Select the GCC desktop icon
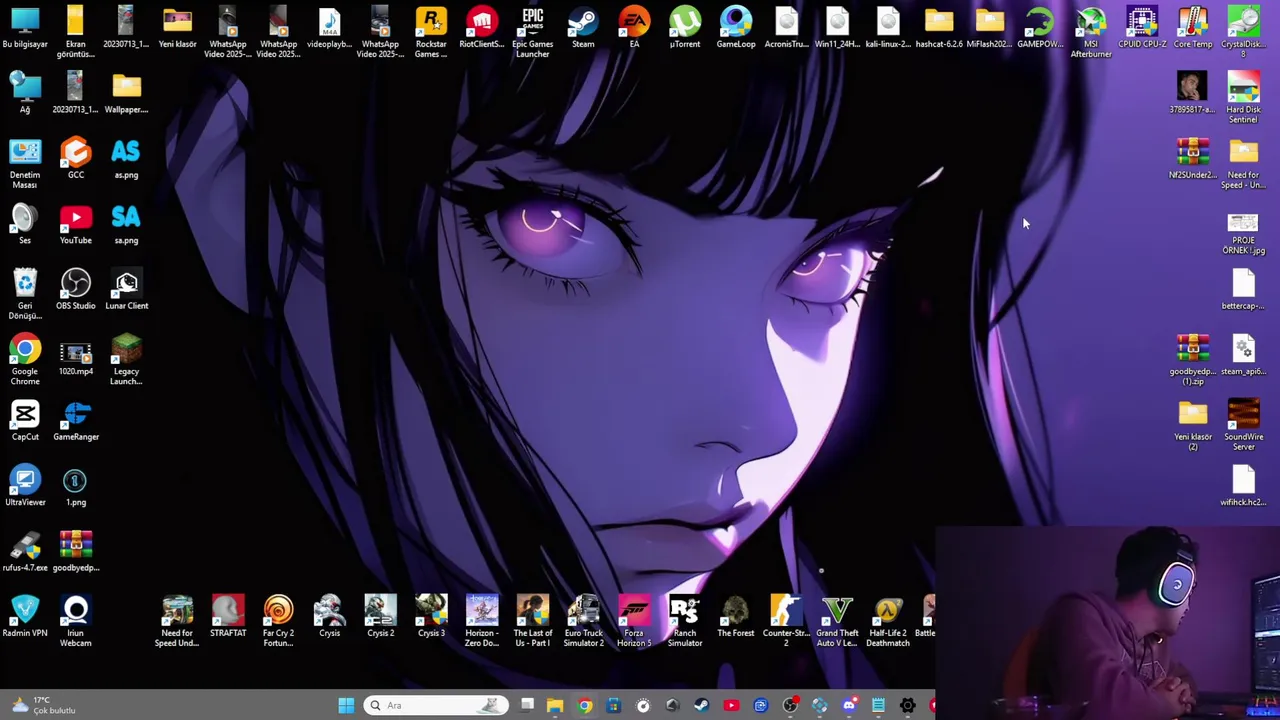Image resolution: width=1280 pixels, height=720 pixels. pyautogui.click(x=76, y=159)
